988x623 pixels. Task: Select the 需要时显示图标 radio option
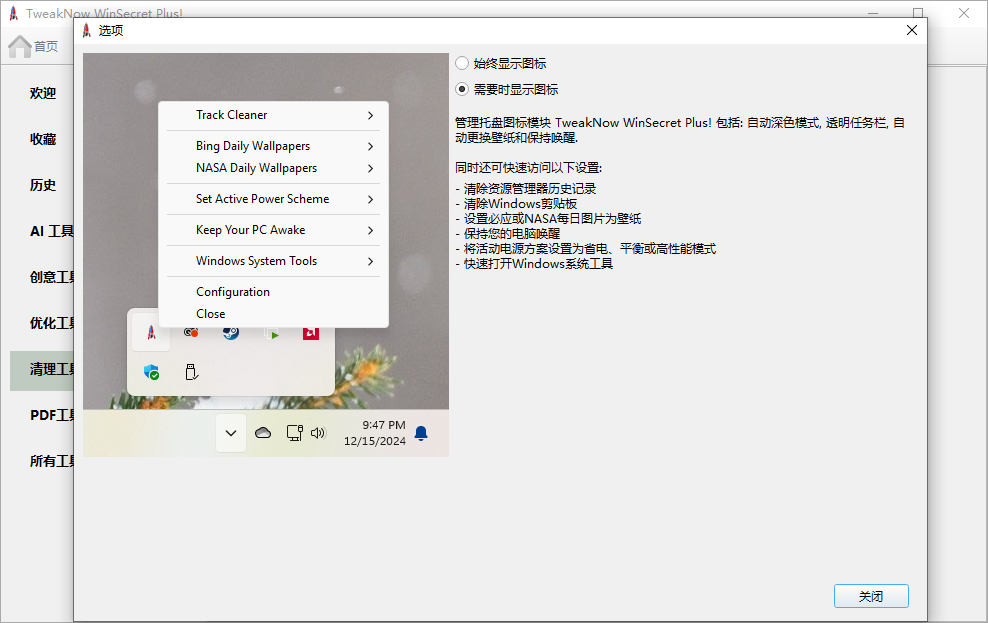coord(507,89)
